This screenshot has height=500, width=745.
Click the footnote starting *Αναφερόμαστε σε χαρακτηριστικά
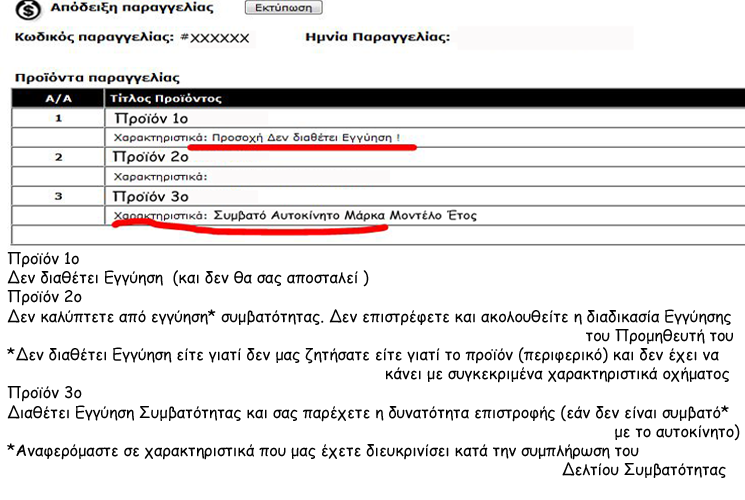tap(323, 451)
